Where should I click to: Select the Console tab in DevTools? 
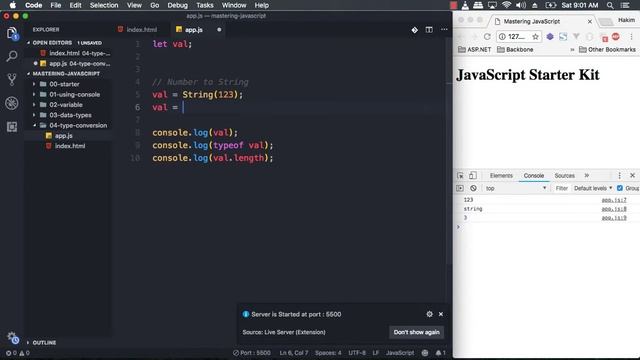pos(533,176)
